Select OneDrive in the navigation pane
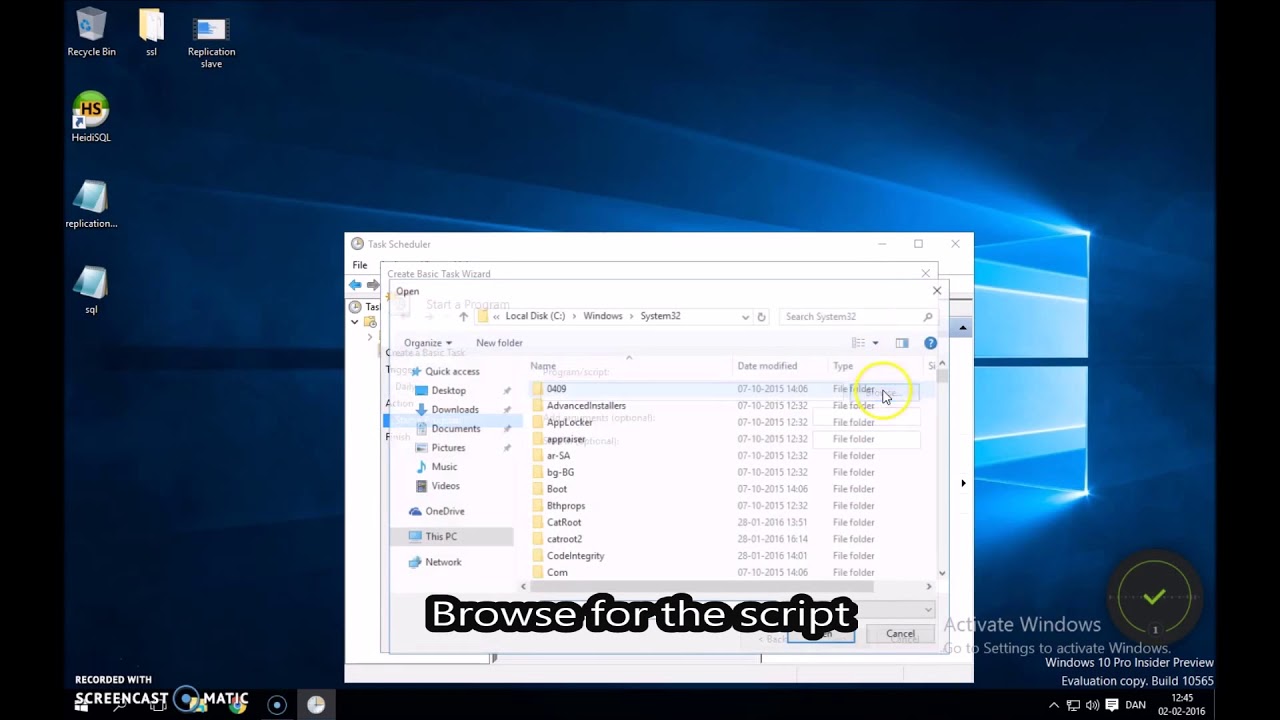1280x720 pixels. (x=445, y=511)
